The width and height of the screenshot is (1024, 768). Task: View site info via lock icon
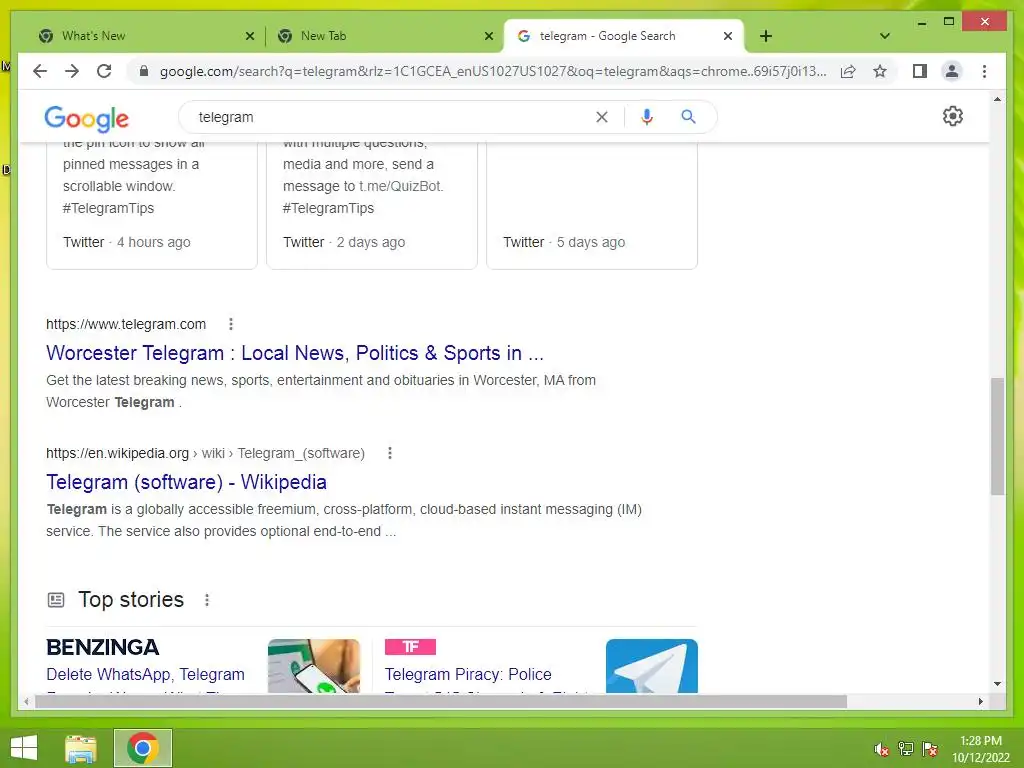pos(144,71)
